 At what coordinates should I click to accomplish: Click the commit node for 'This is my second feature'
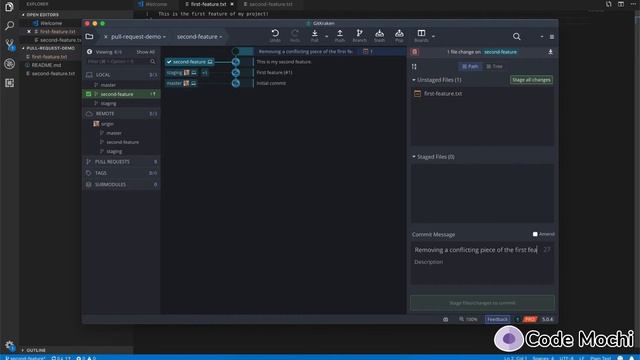click(236, 62)
